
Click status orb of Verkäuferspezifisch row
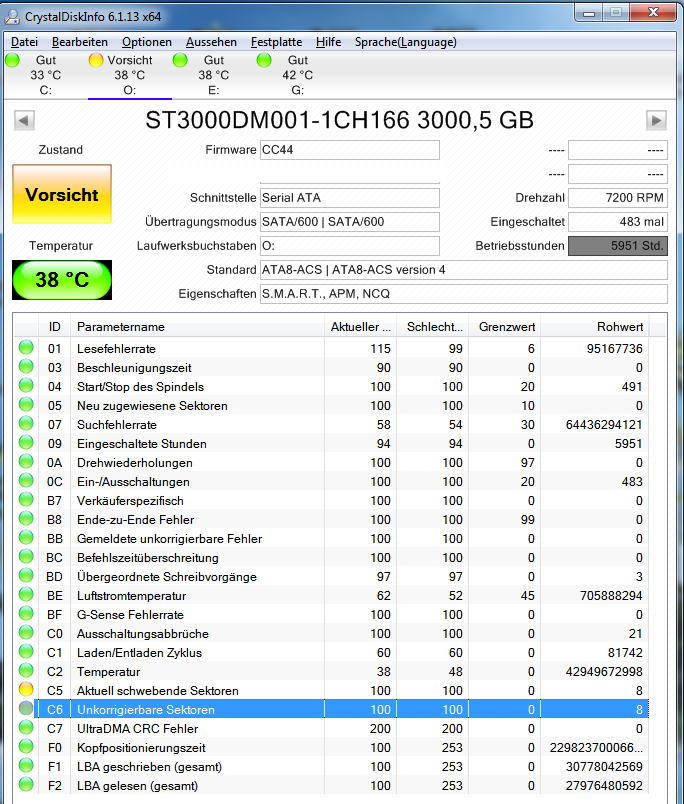point(26,499)
